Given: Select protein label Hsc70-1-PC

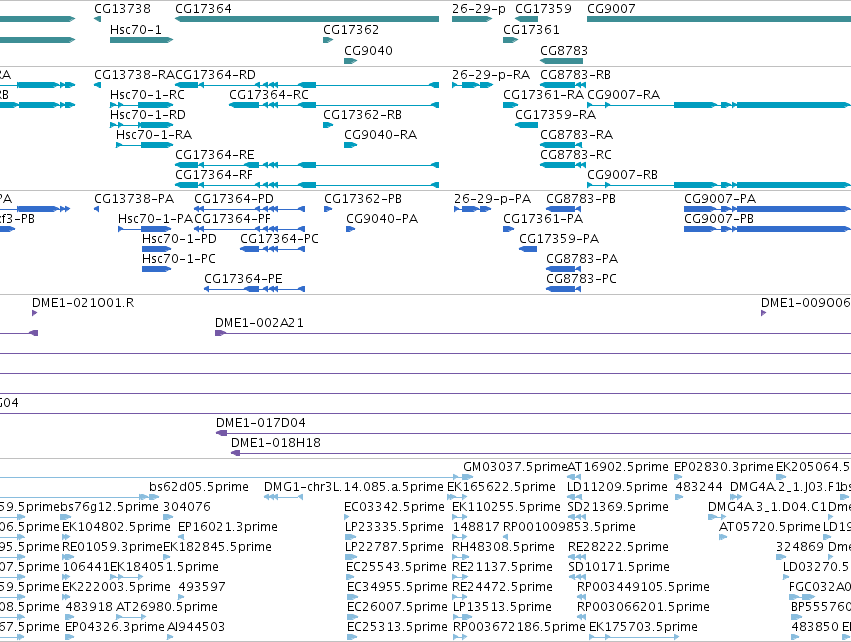Looking at the screenshot, I should [x=179, y=258].
